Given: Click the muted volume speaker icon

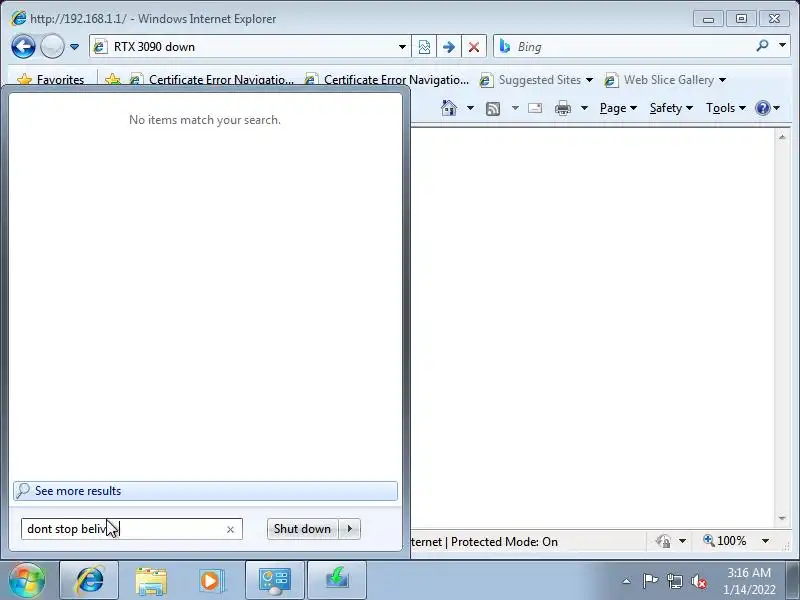Looking at the screenshot, I should click(699, 581).
